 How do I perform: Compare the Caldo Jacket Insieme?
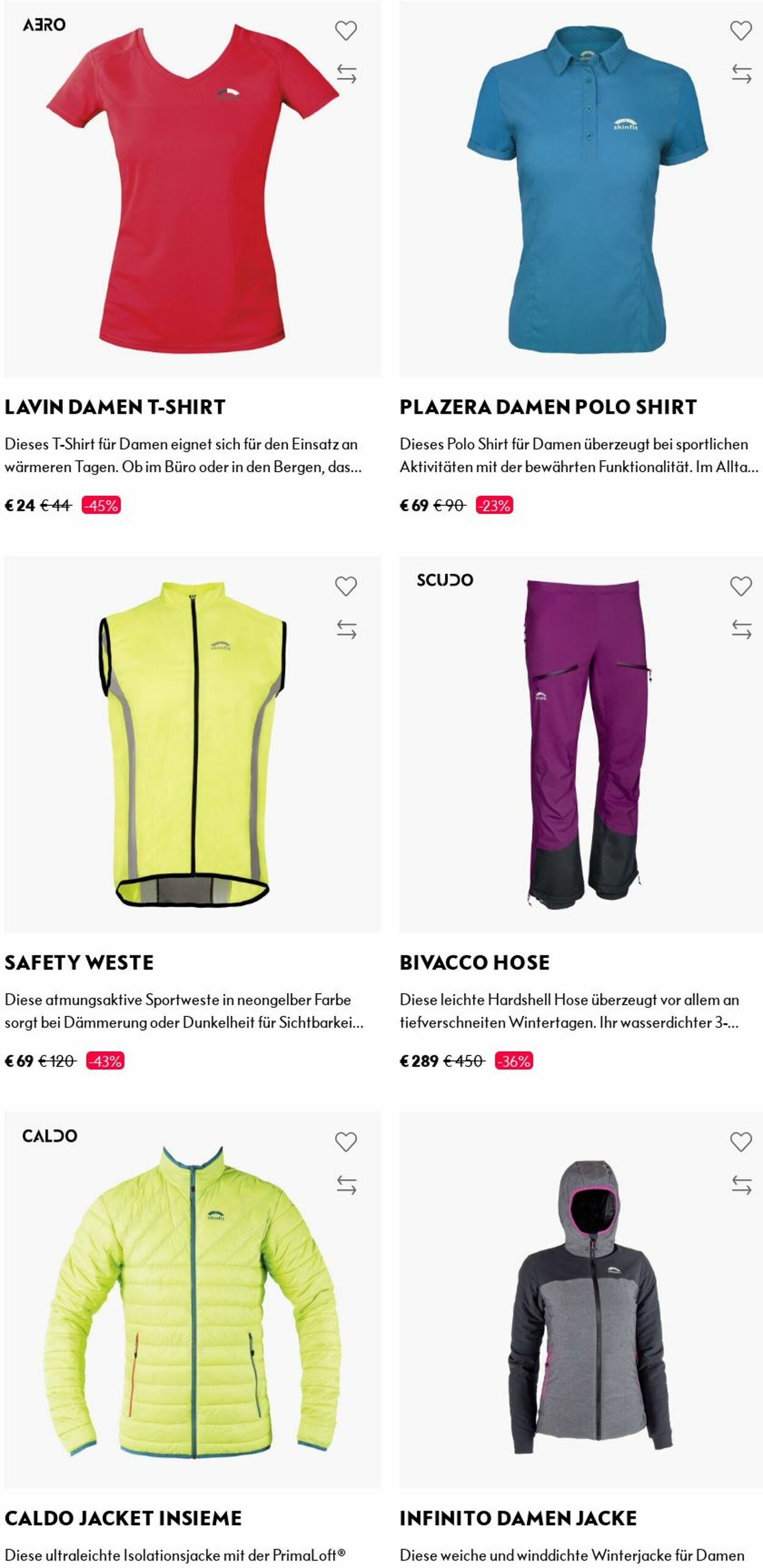(346, 1185)
